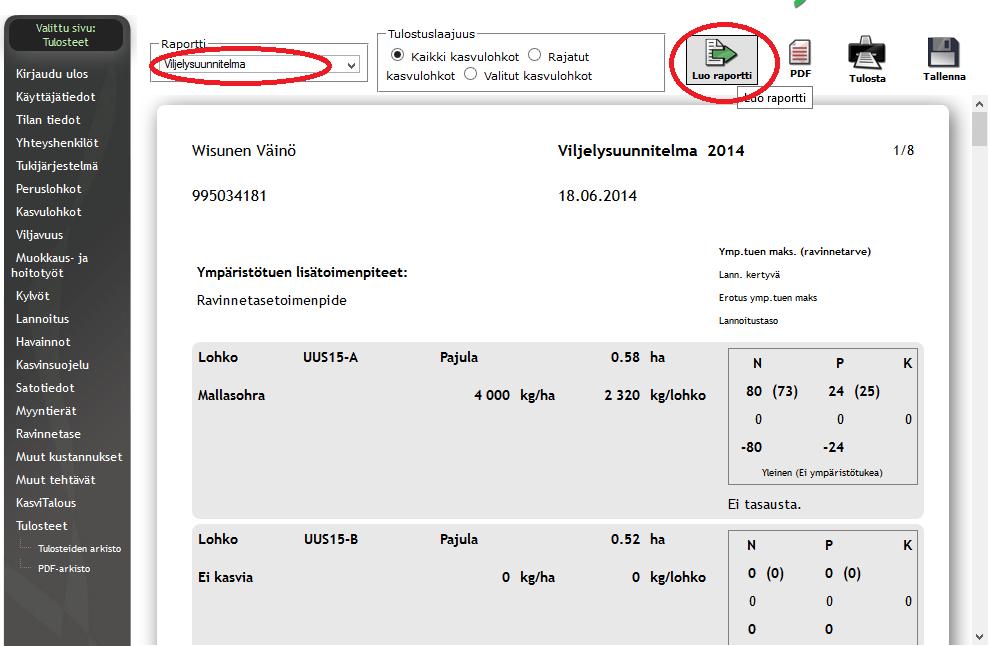Click the 2 320 kg/lohko value
This screenshot has width=990, height=646.
(655, 395)
